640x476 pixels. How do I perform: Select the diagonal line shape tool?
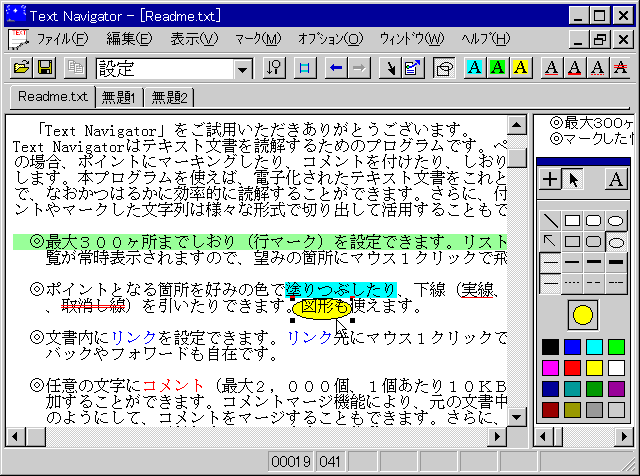click(x=550, y=221)
